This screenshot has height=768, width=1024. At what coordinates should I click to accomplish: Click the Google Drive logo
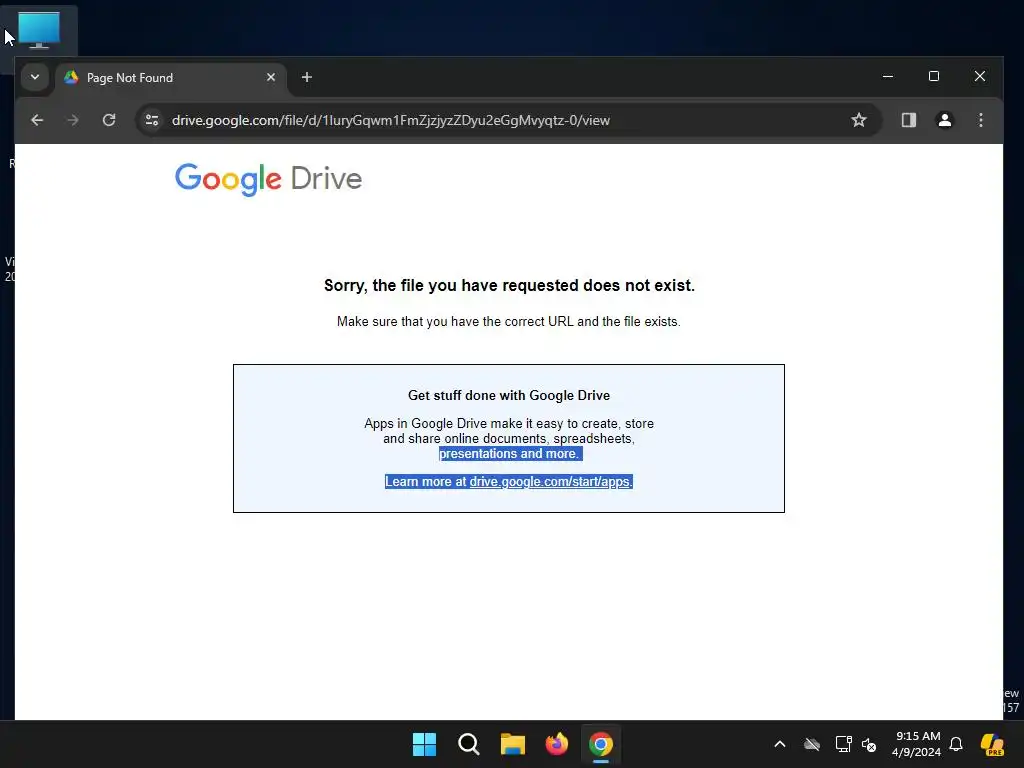click(x=268, y=179)
